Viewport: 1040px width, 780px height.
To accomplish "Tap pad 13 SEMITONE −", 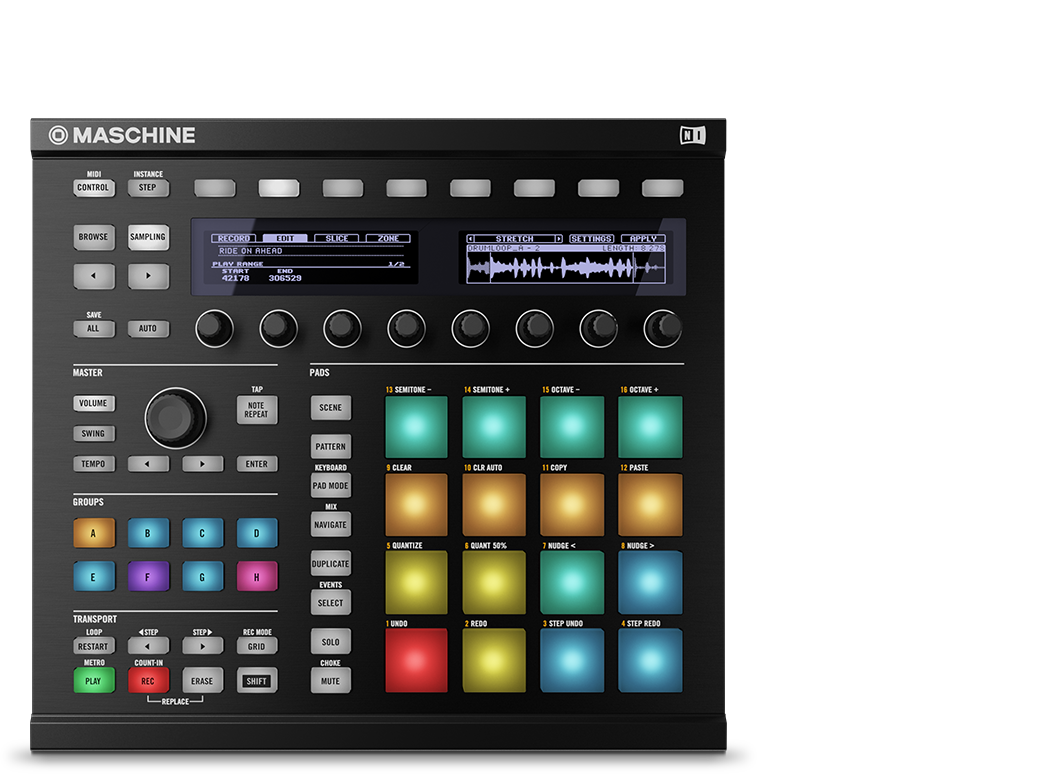I will click(417, 427).
